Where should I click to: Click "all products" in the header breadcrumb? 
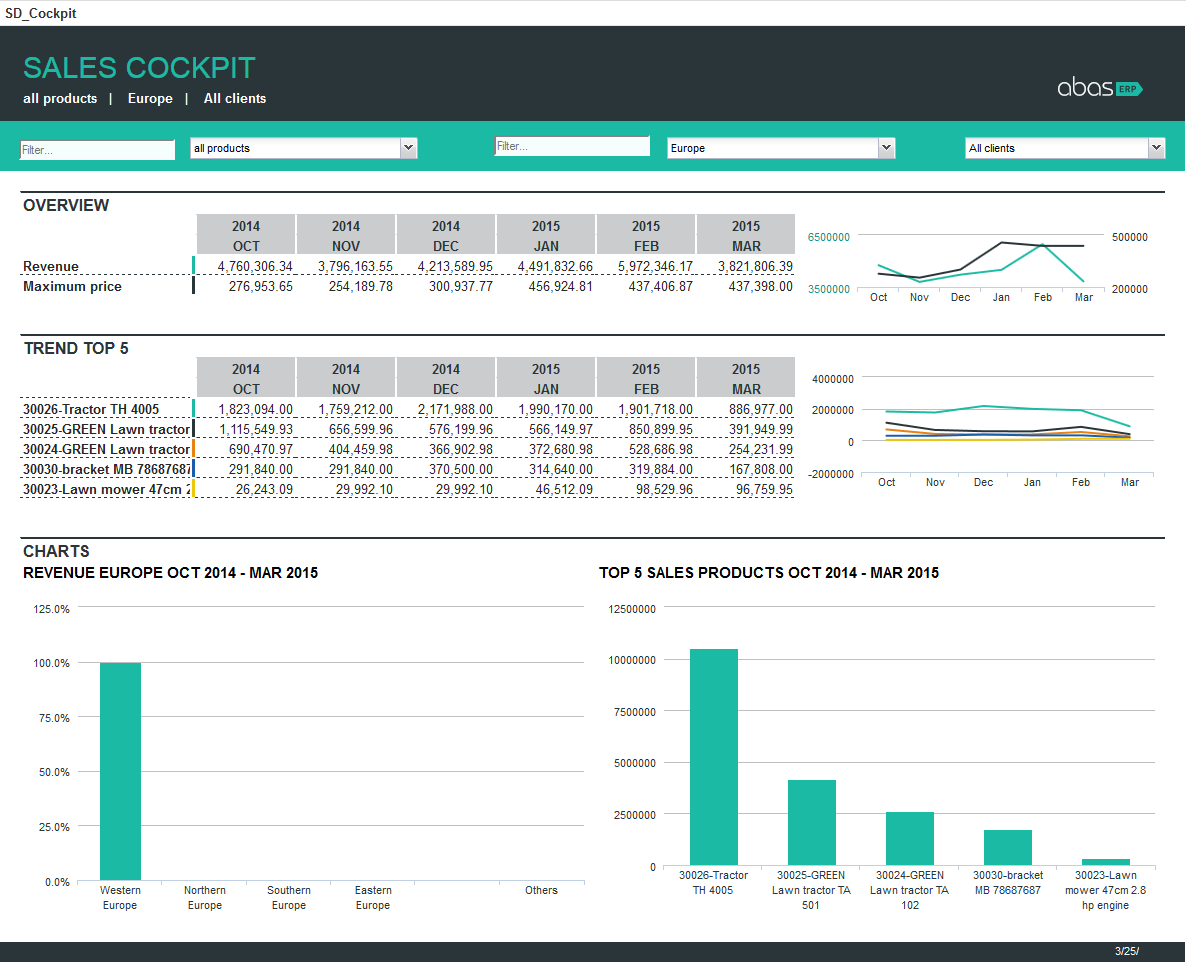59,98
